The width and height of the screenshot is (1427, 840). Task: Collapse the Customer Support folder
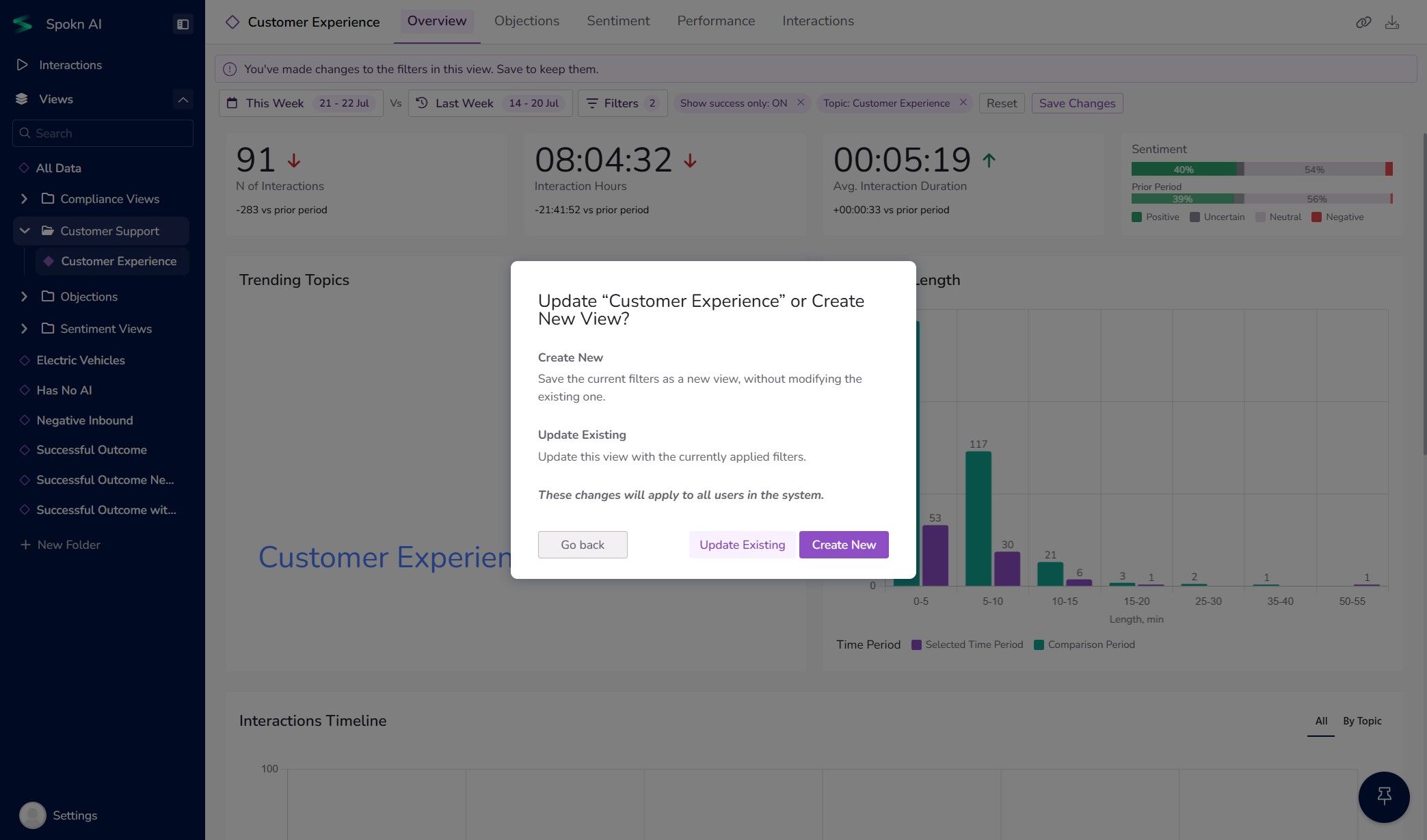(x=25, y=231)
